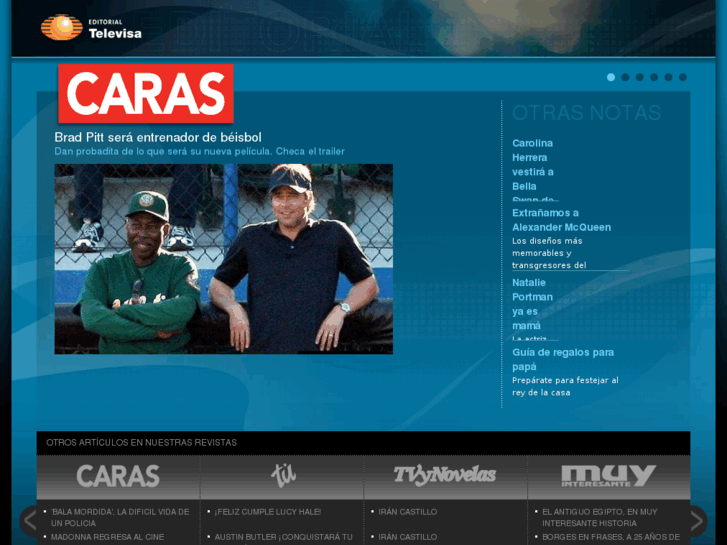The height and width of the screenshot is (545, 727).
Task: Select the fifth carousel pagination dot
Action: pyautogui.click(x=669, y=77)
